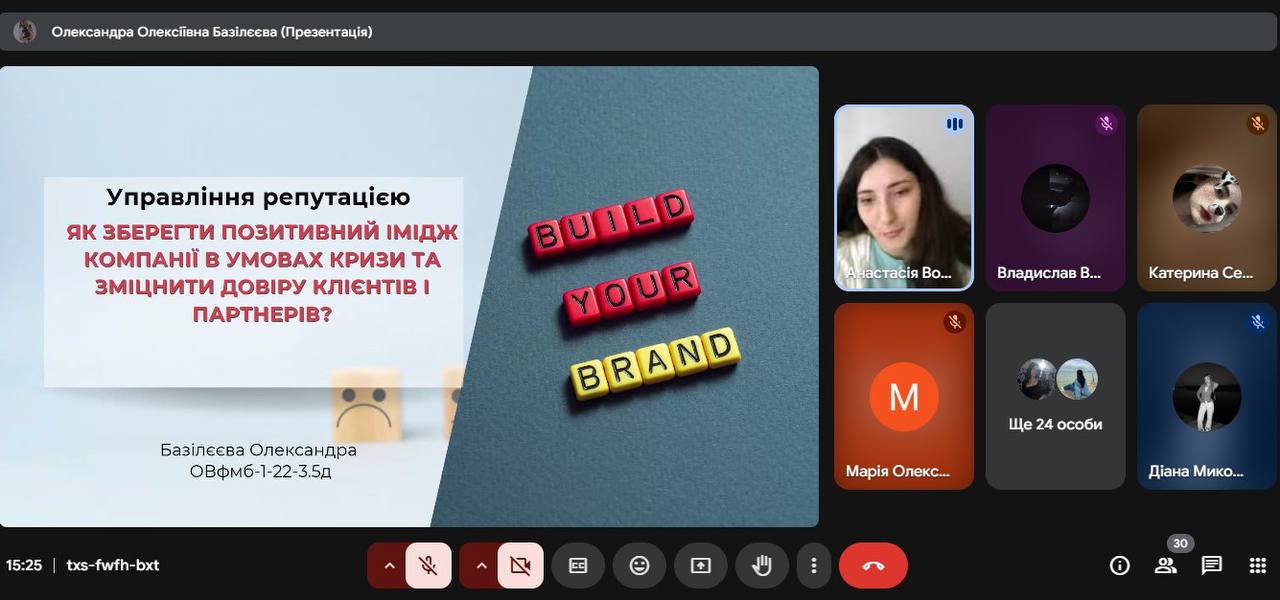Open the activities grid icon
1280x600 pixels.
[1258, 566]
